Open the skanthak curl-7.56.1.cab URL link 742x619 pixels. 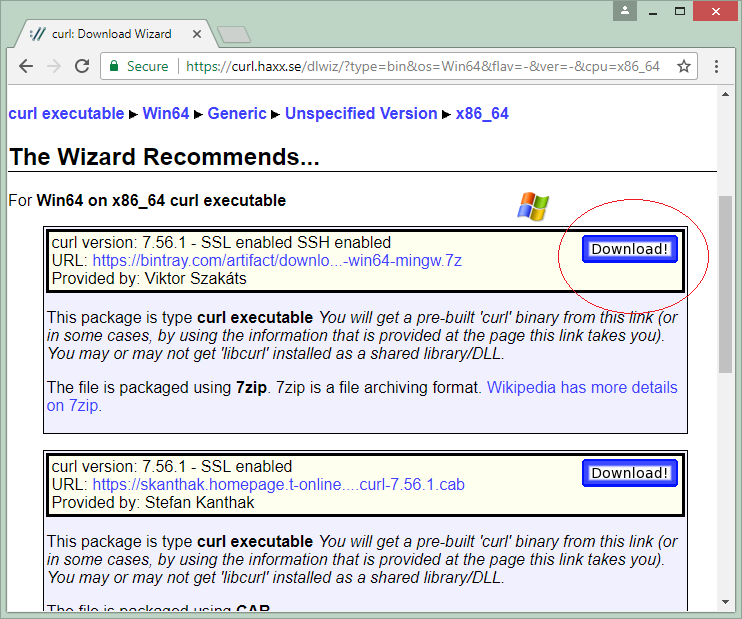click(x=278, y=484)
